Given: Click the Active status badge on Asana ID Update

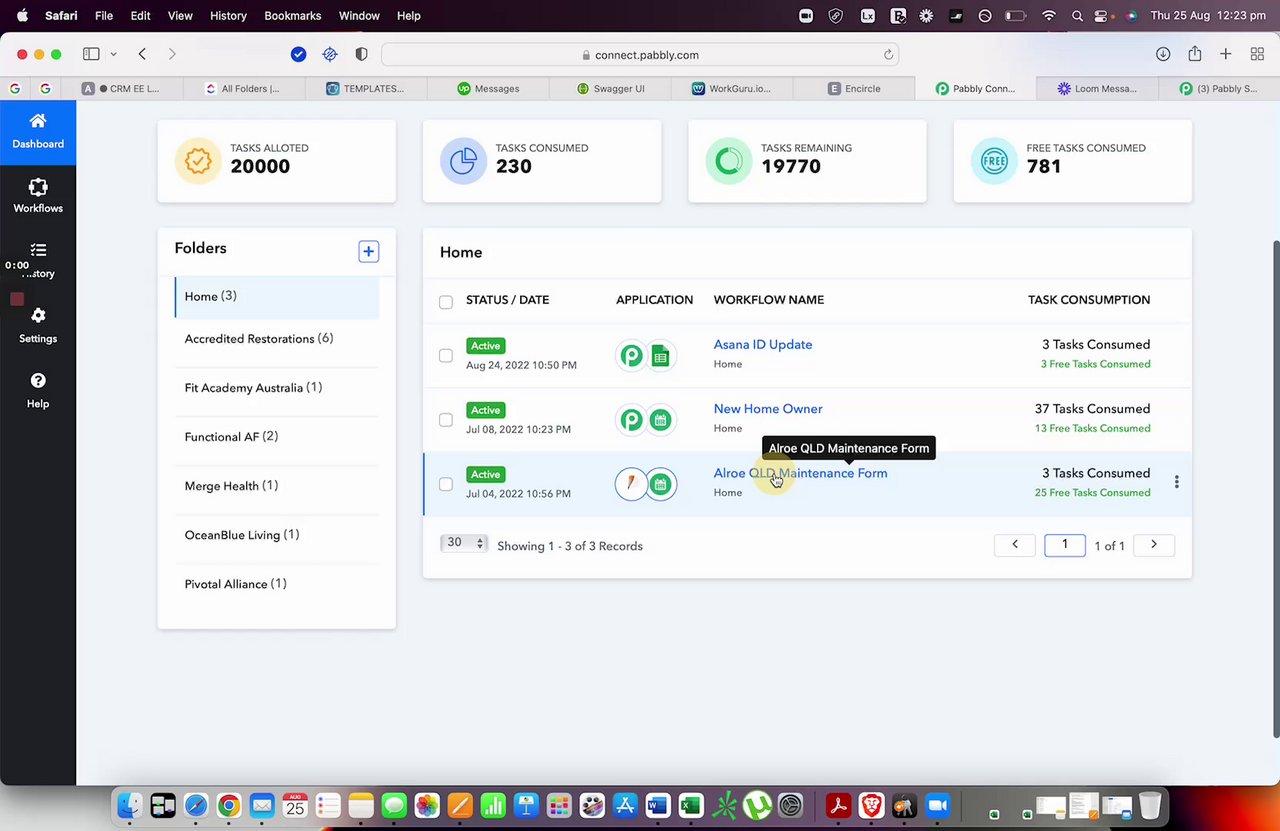Looking at the screenshot, I should click(485, 346).
